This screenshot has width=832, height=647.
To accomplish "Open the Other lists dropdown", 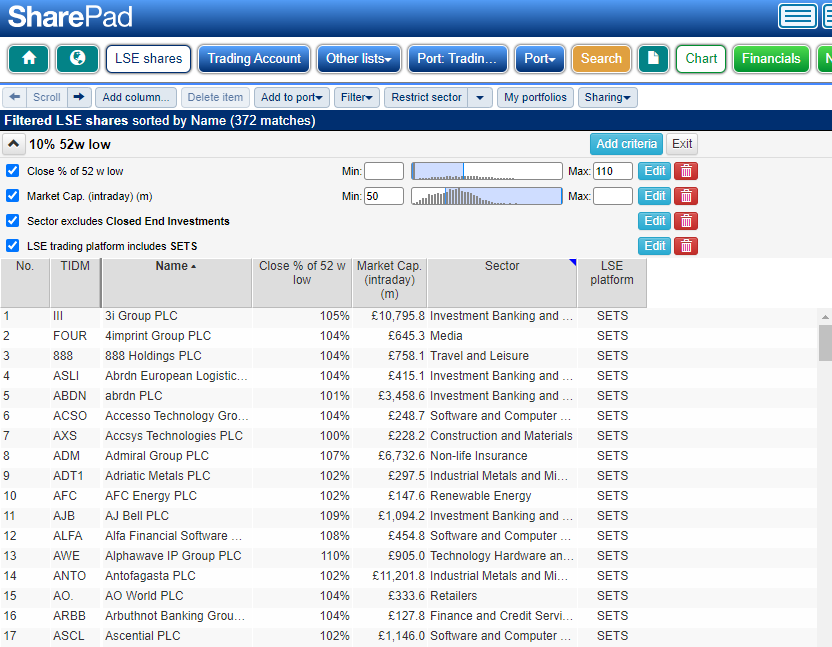I will 359,58.
